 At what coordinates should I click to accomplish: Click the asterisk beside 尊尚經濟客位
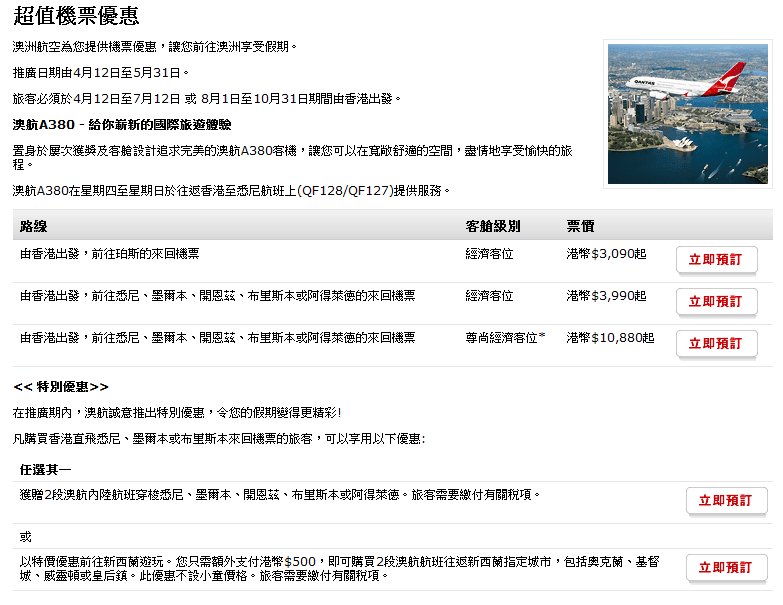[542, 337]
